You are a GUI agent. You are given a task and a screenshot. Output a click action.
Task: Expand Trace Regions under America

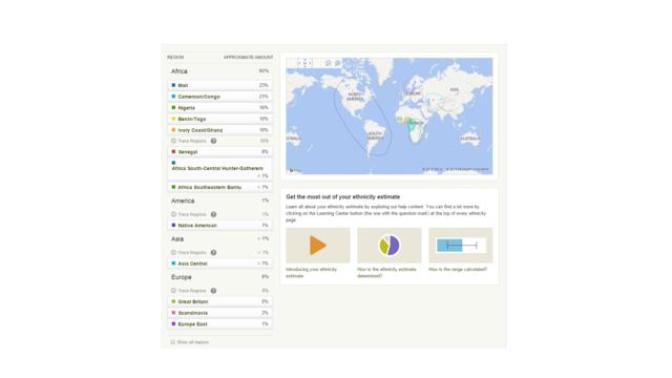pos(189,214)
